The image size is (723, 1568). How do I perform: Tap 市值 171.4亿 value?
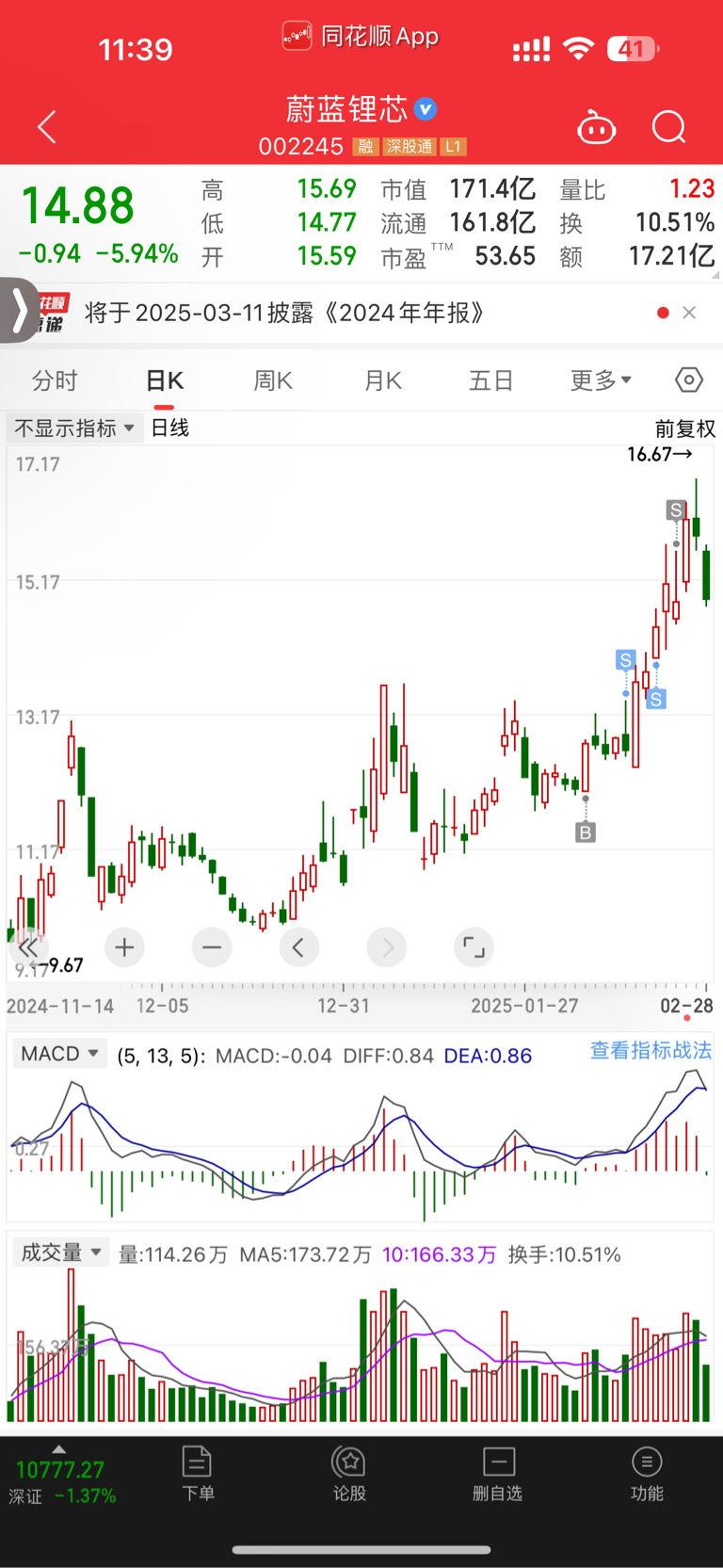pos(492,189)
